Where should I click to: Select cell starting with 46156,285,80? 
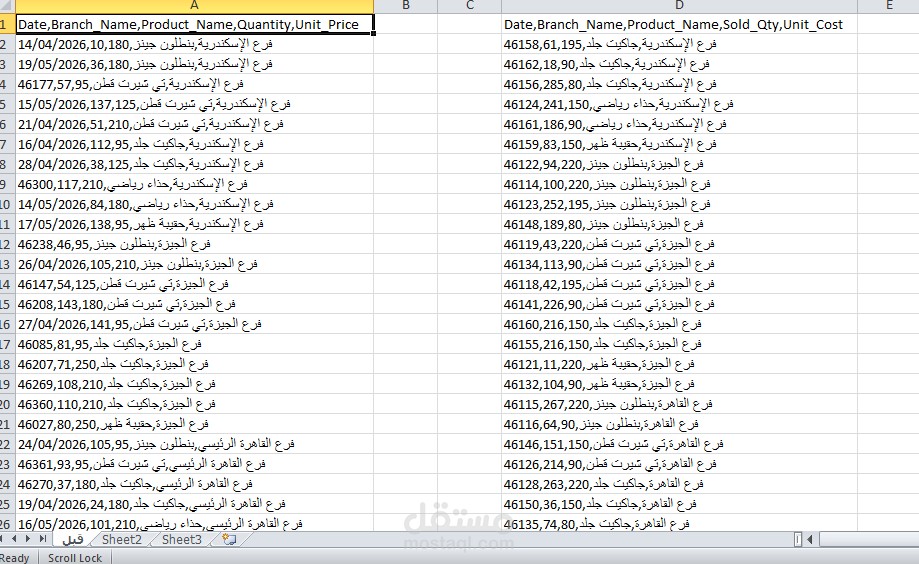coord(679,84)
